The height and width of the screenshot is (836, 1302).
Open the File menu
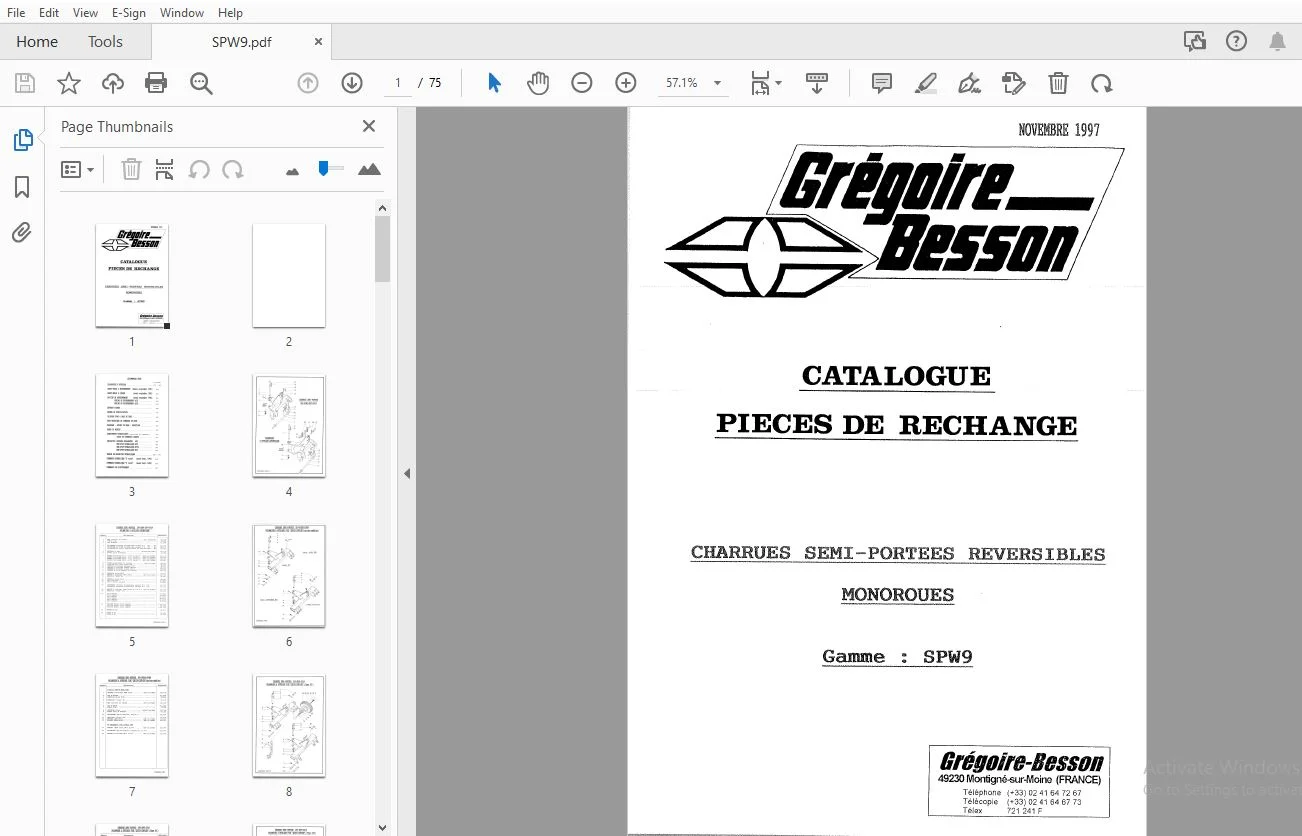[x=16, y=13]
